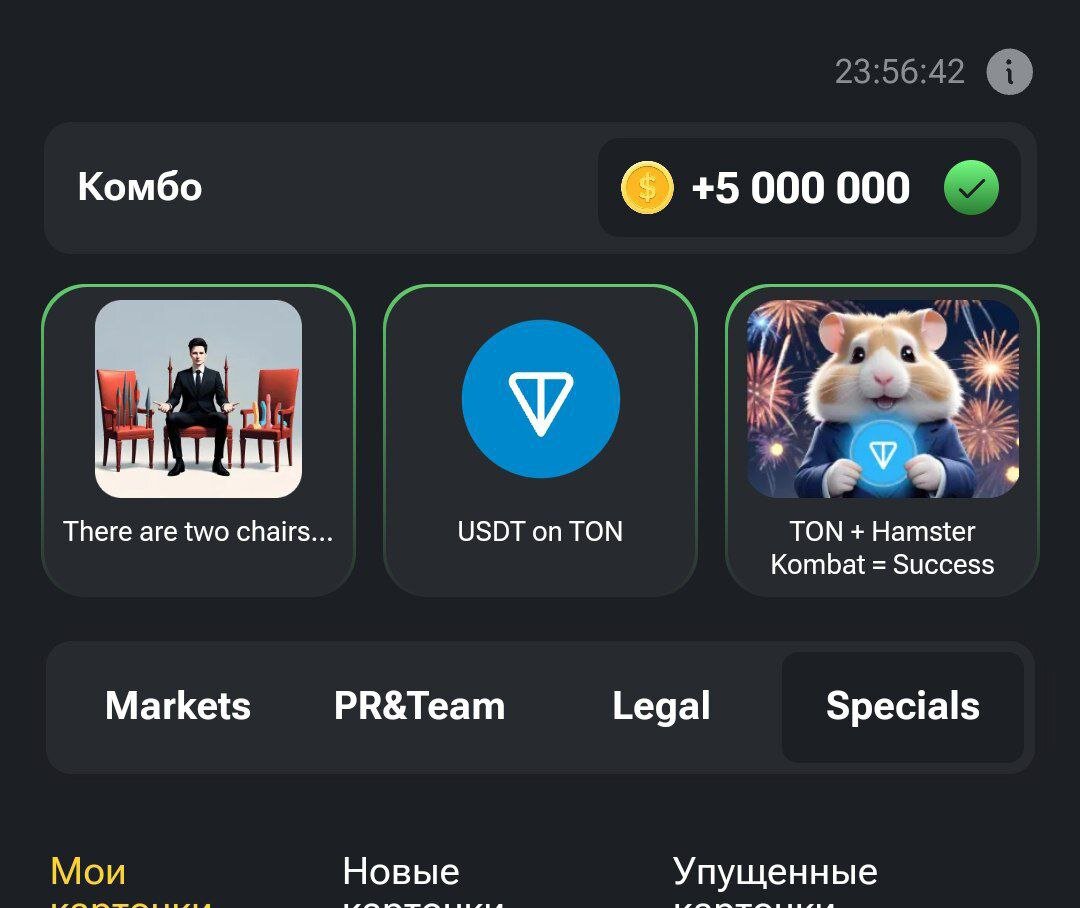Open the two chairs card image
1080x908 pixels.
[x=198, y=399]
